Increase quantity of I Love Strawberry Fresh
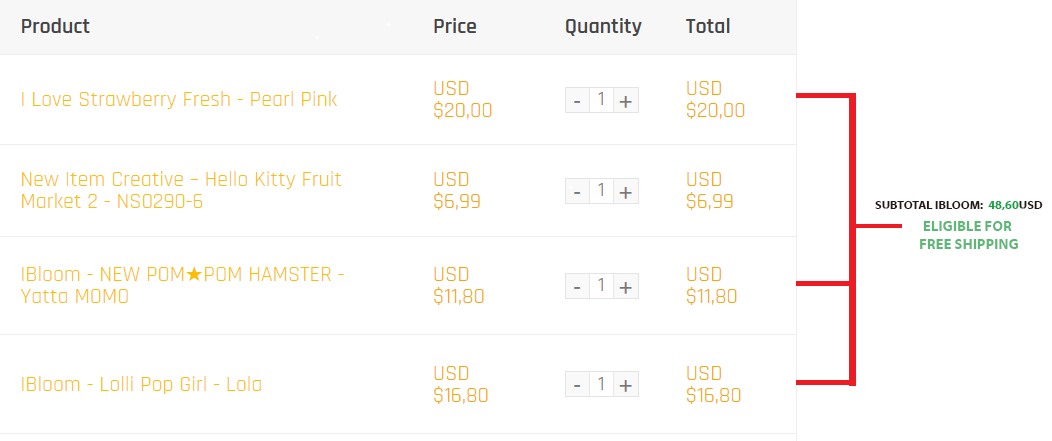Viewport: 1052px width, 441px height. pyautogui.click(x=626, y=100)
